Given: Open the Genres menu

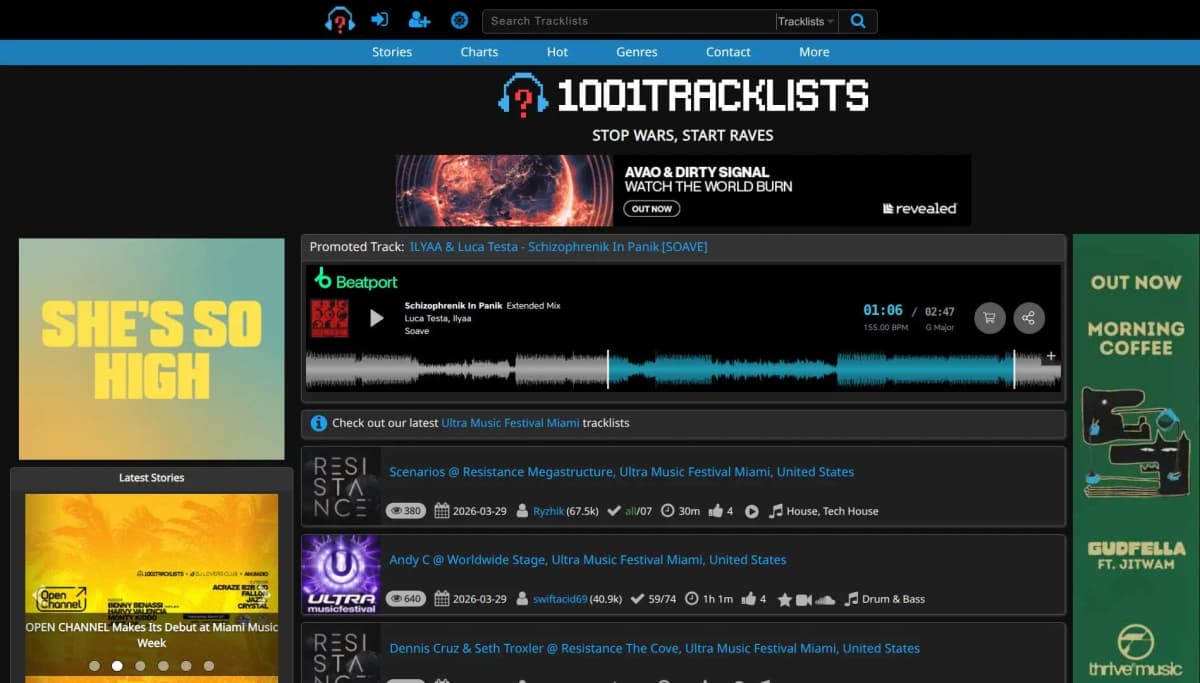Looking at the screenshot, I should tap(637, 52).
